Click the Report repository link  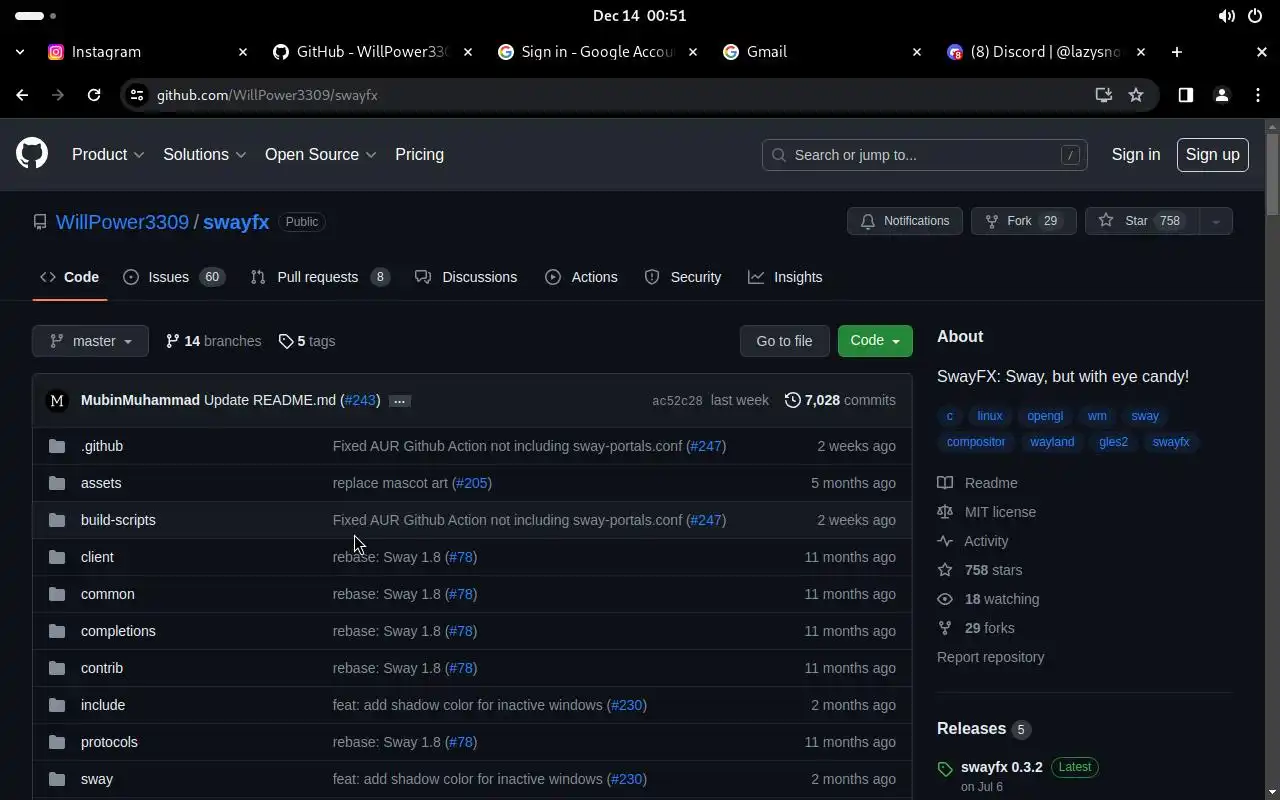click(x=990, y=657)
